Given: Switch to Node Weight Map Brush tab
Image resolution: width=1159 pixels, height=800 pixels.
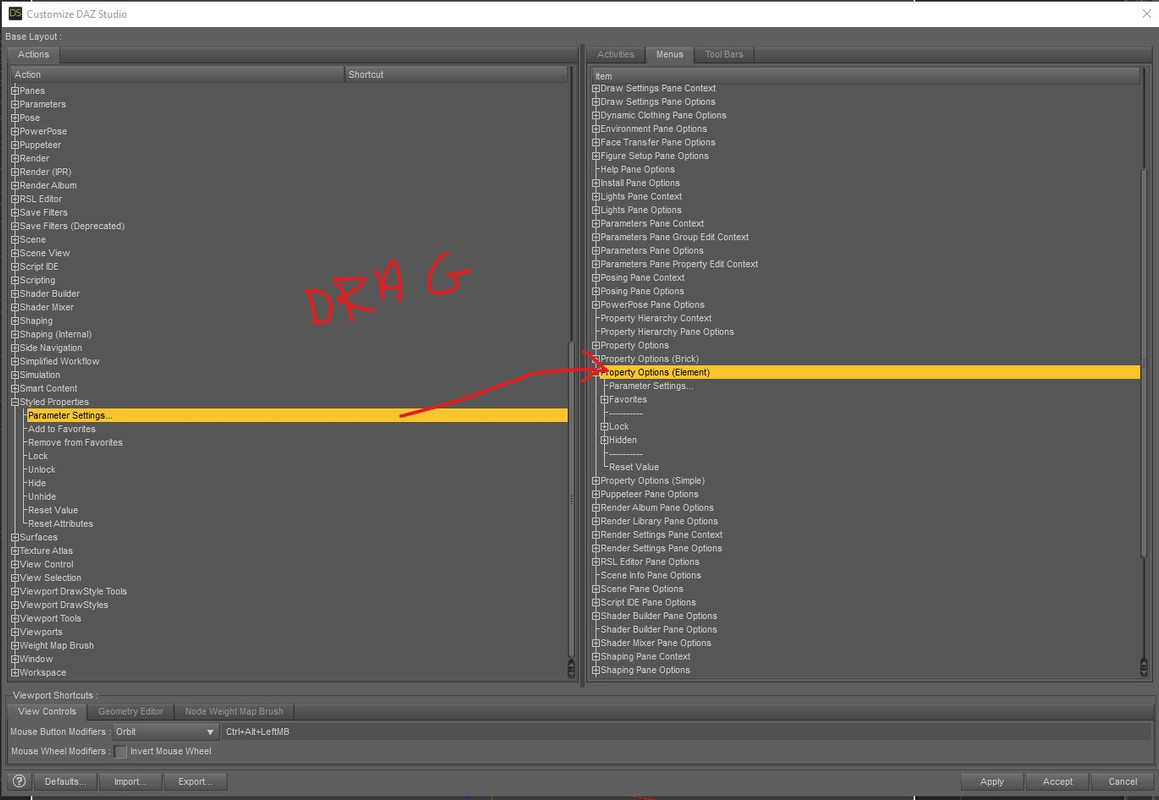Looking at the screenshot, I should coord(234,711).
